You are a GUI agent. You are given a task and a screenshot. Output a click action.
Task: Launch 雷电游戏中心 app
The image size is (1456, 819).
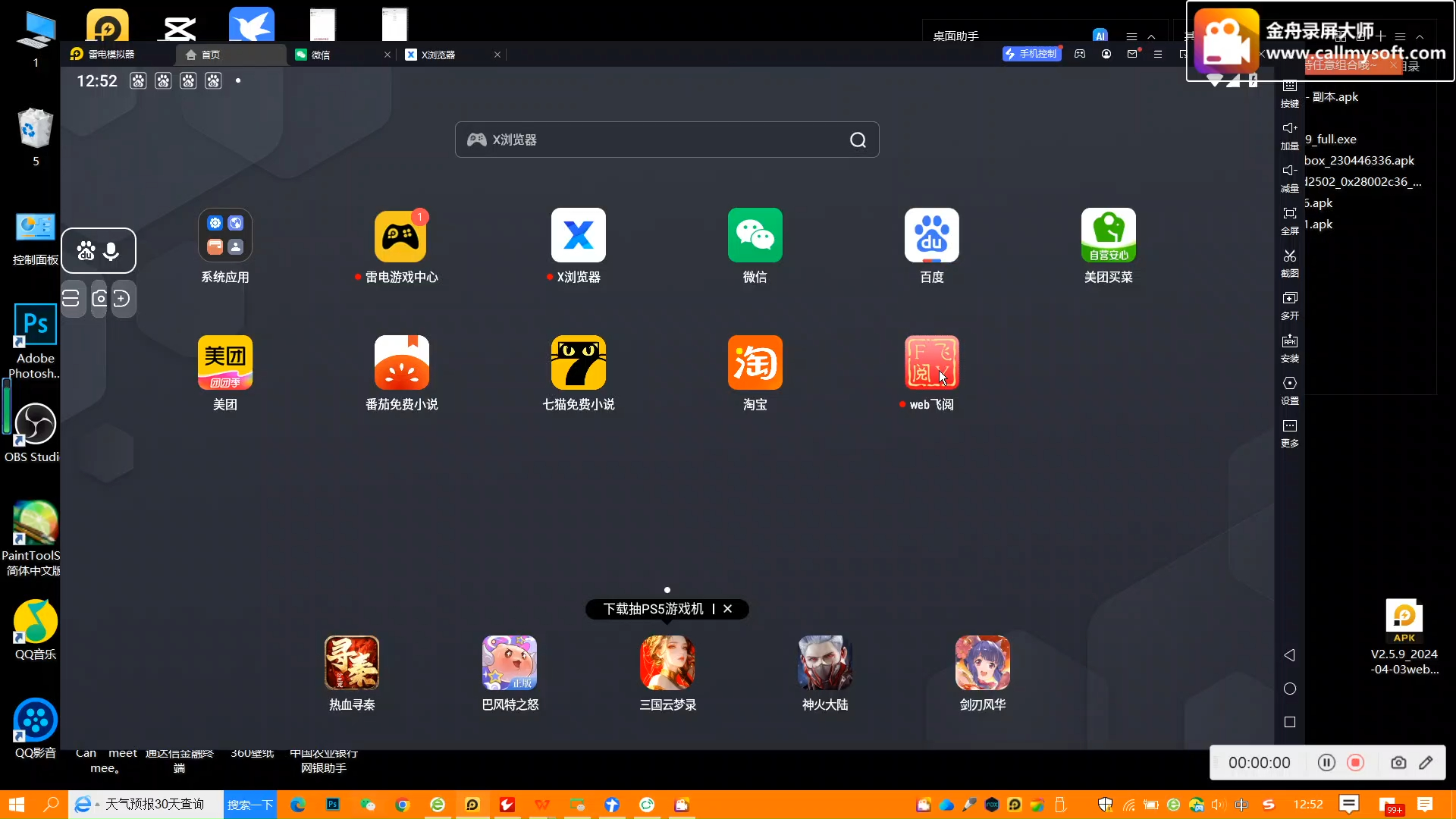point(401,235)
